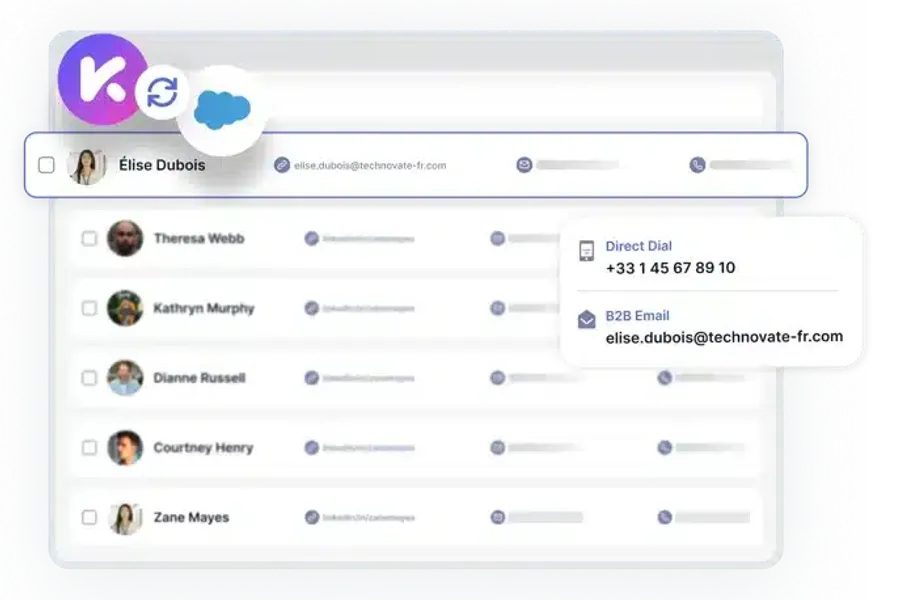Click the B2B Email envelope icon

pos(588,318)
